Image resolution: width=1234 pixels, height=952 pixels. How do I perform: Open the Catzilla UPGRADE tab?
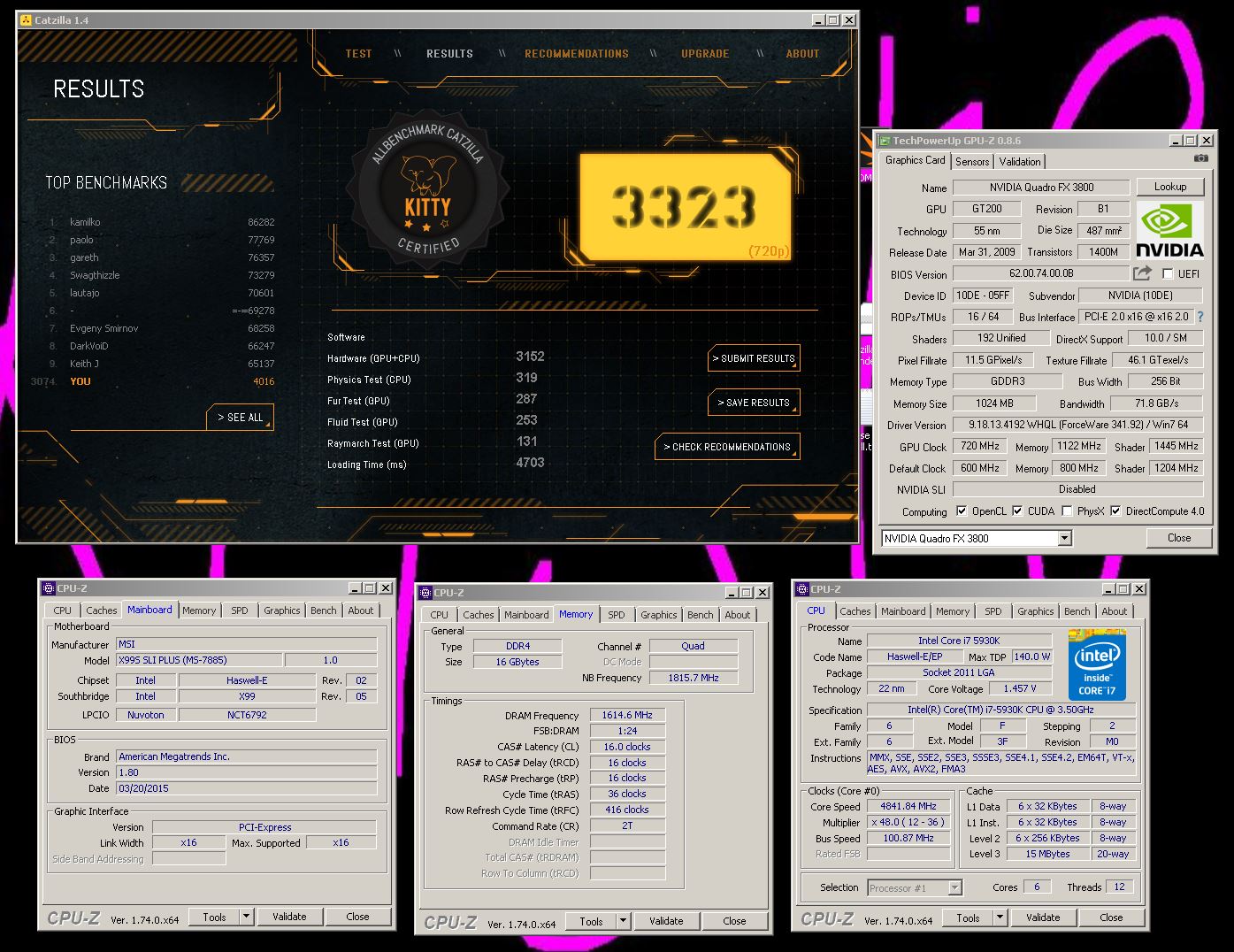[705, 54]
